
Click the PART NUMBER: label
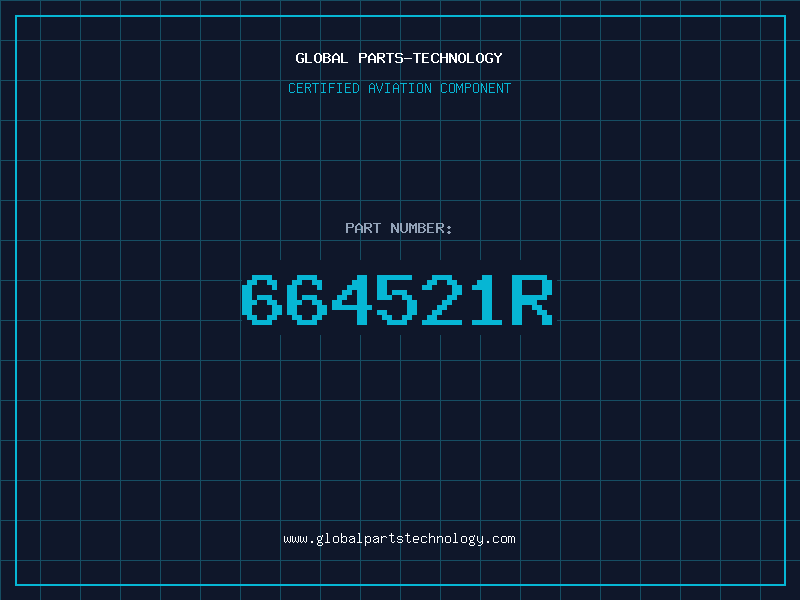pyautogui.click(x=399, y=228)
